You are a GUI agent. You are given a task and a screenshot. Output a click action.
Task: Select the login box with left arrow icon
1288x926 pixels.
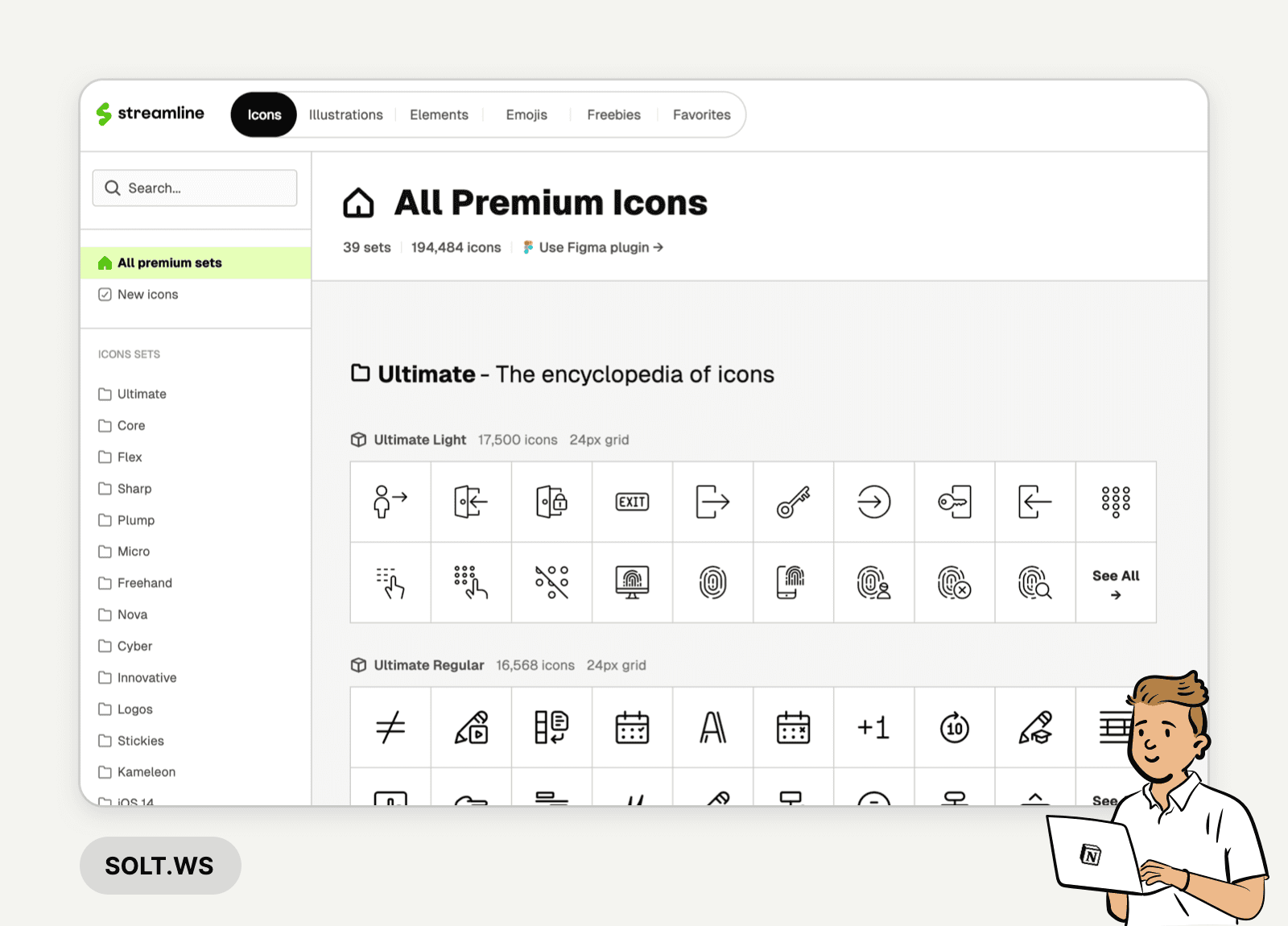(x=1034, y=502)
